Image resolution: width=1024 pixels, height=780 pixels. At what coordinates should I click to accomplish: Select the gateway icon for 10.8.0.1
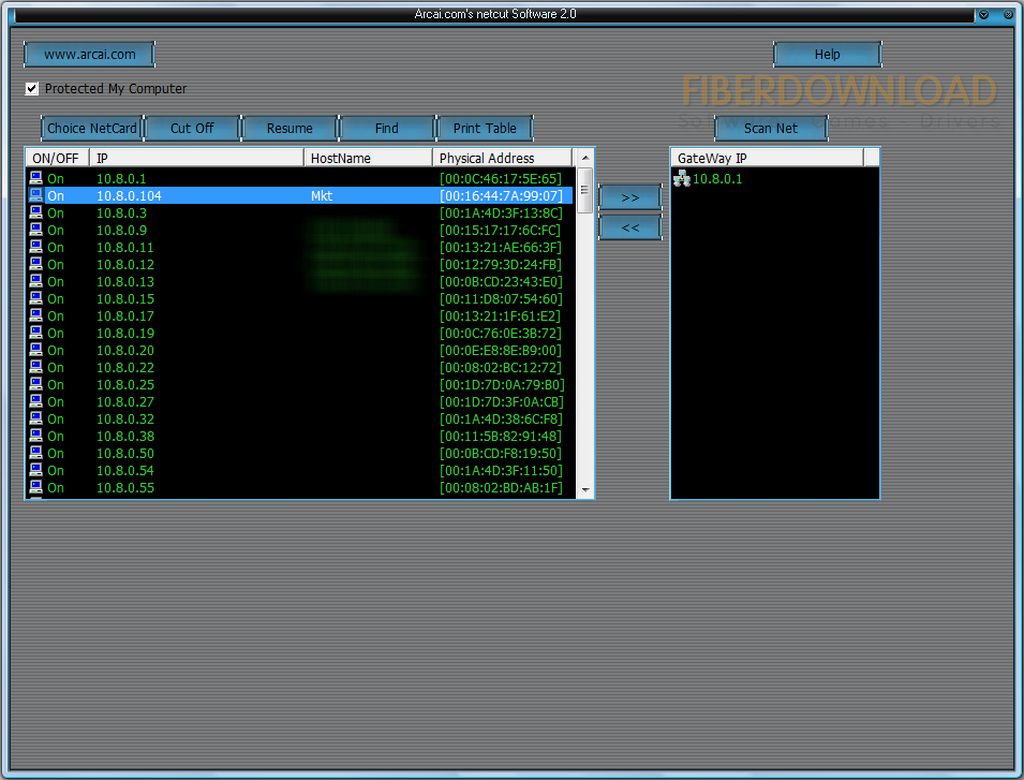[x=682, y=178]
